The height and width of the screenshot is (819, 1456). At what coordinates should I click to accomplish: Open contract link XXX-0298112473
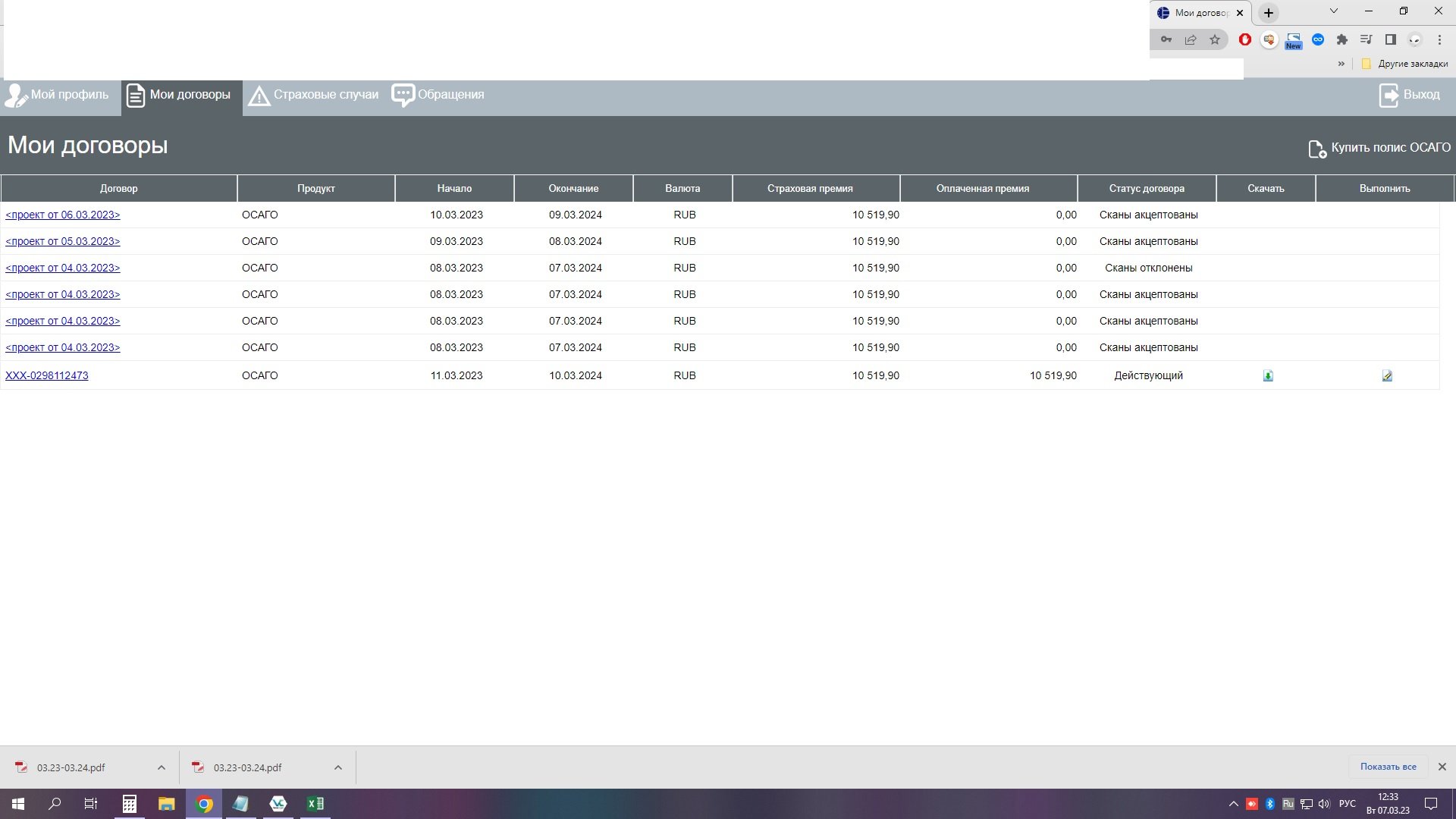point(47,376)
